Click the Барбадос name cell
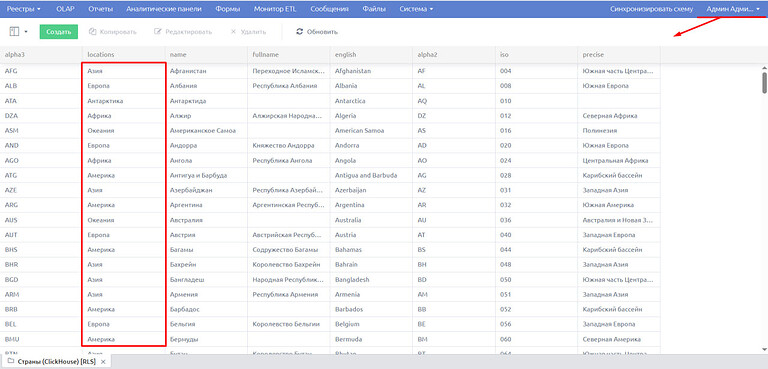Viewport: 768px width, 369px height. (206, 309)
